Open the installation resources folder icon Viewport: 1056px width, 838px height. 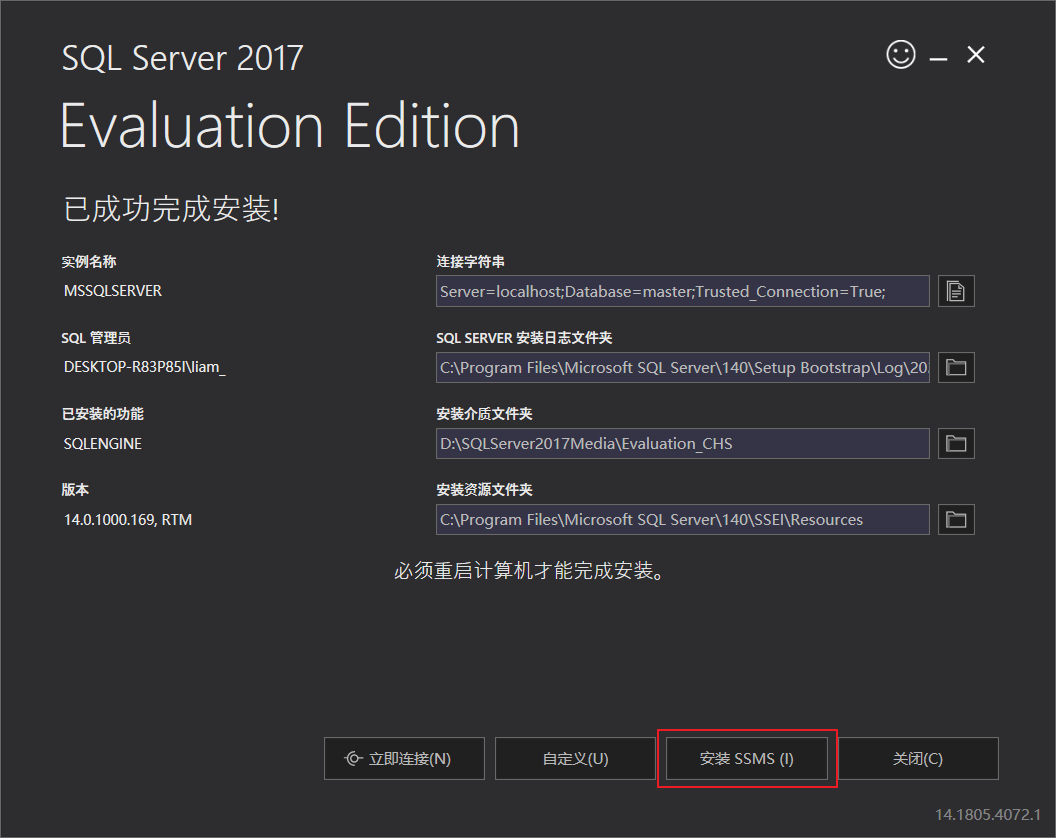(x=956, y=519)
